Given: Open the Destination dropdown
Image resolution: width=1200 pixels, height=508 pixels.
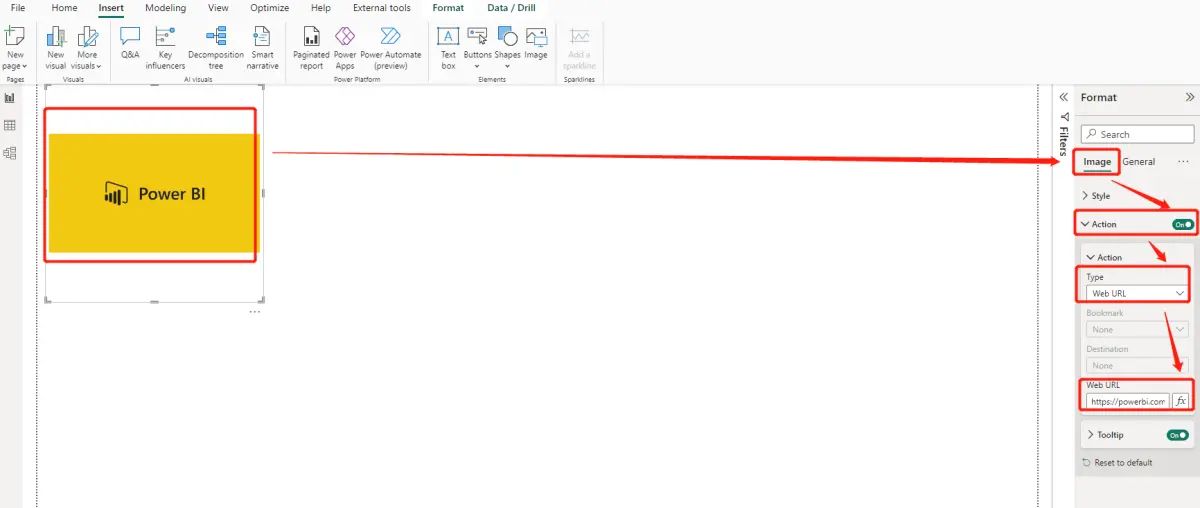Looking at the screenshot, I should pyautogui.click(x=1138, y=365).
